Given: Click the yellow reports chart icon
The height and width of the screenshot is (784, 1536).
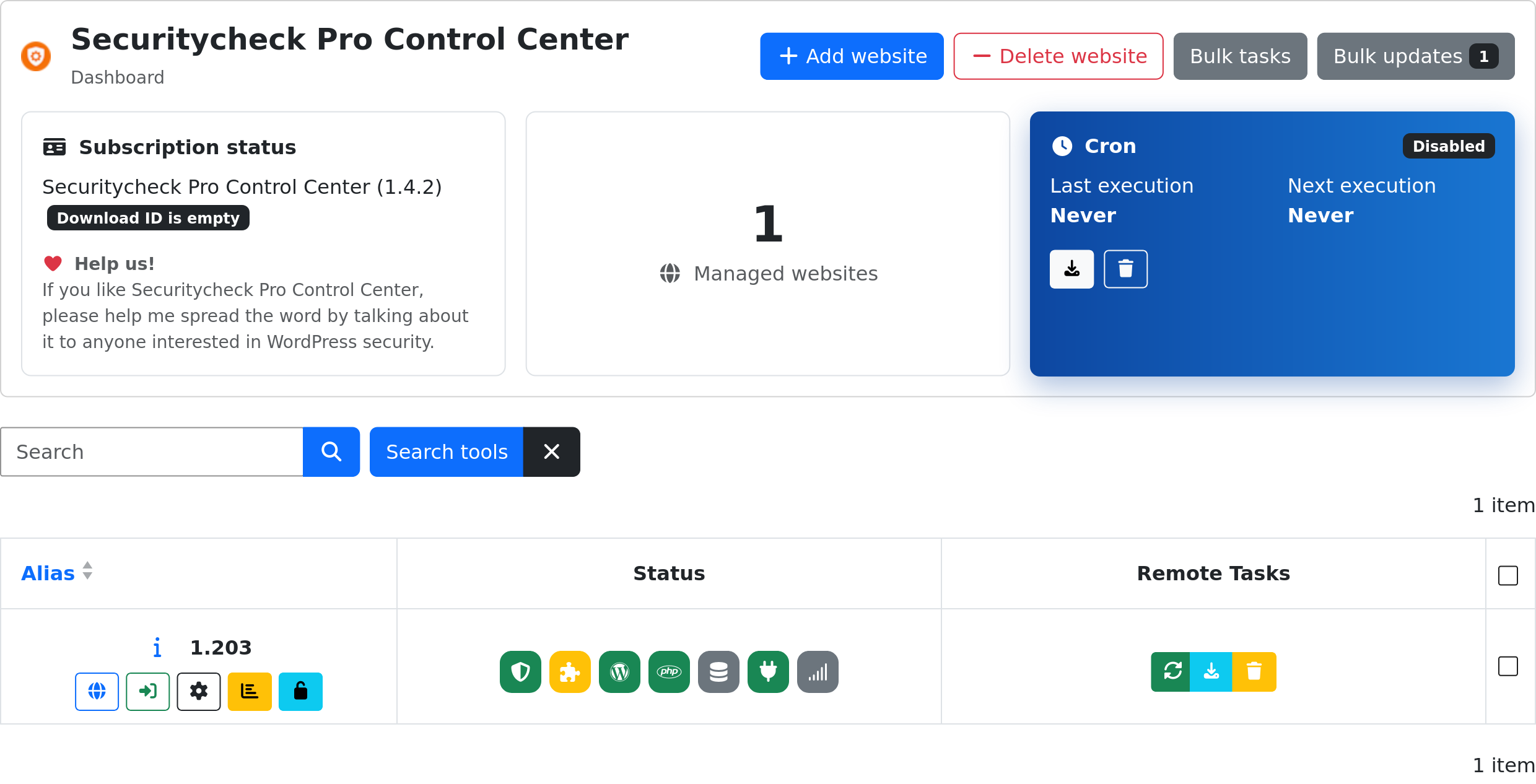Looking at the screenshot, I should [250, 691].
